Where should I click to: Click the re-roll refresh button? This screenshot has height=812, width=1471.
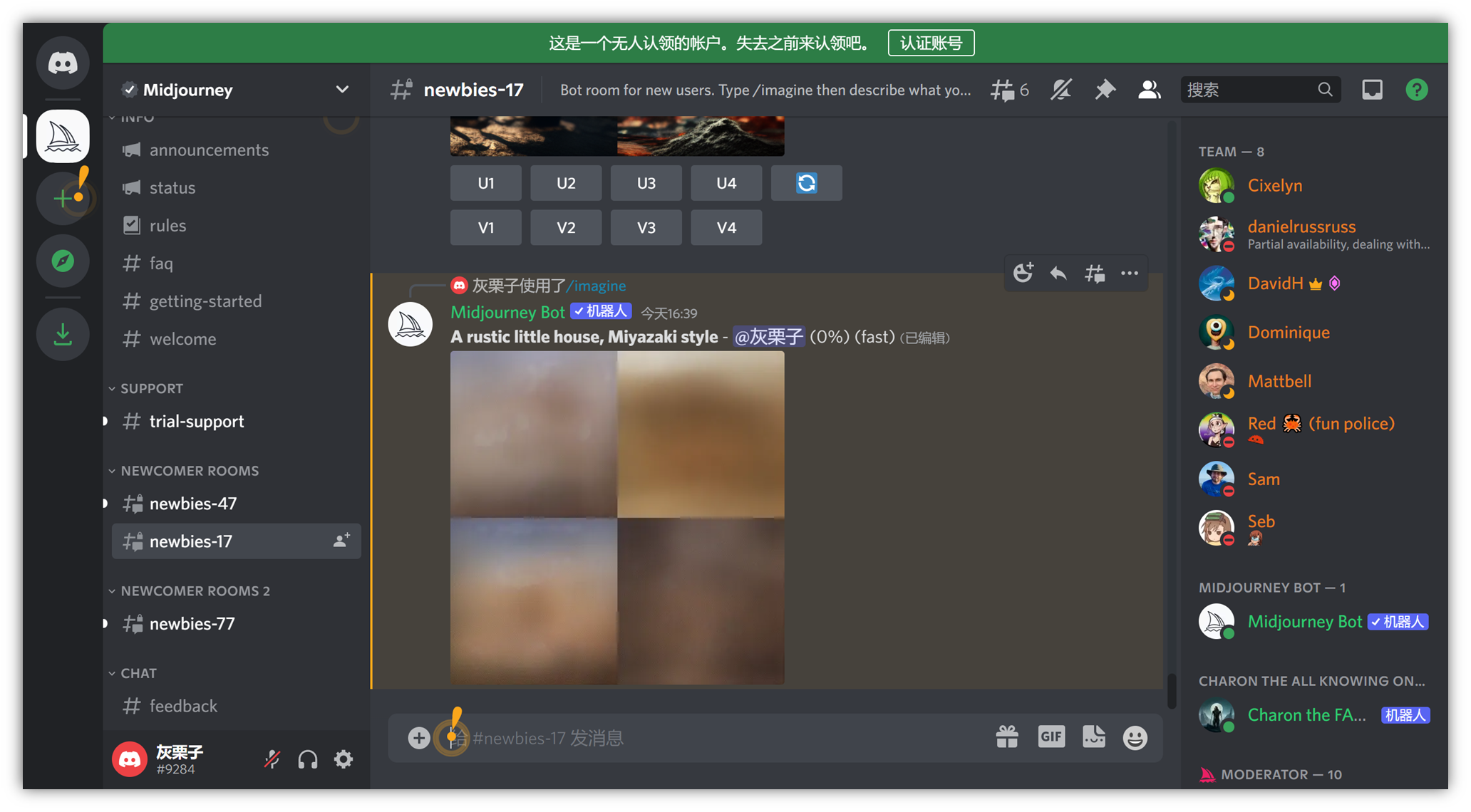(x=806, y=183)
